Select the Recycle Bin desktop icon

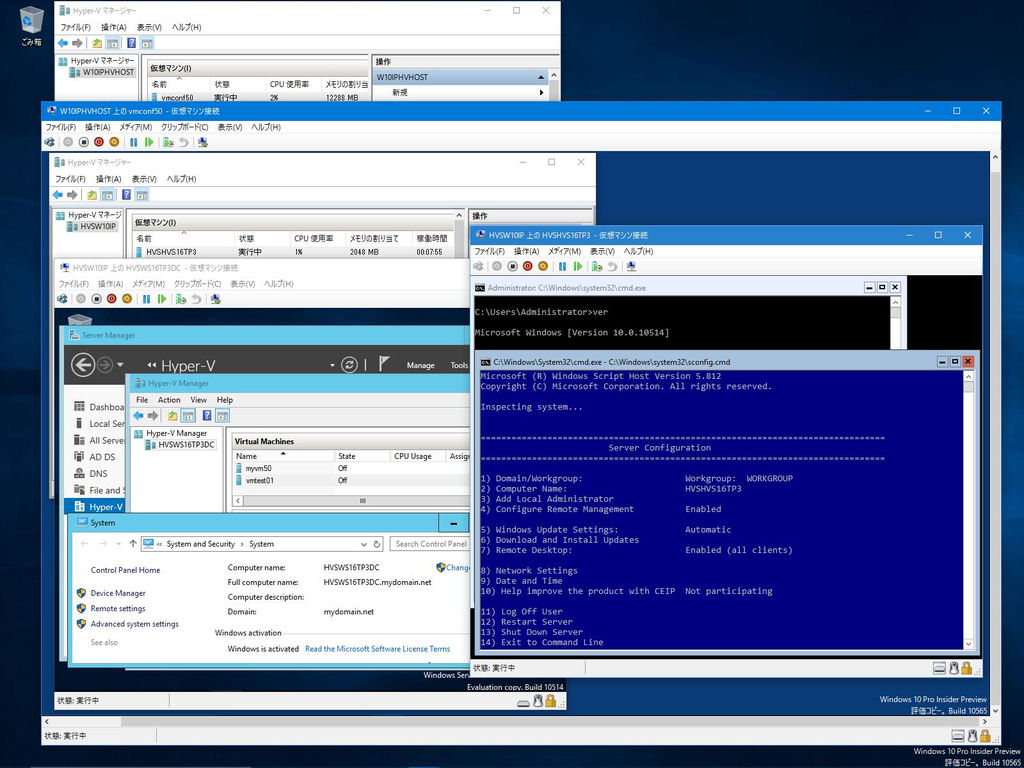[x=30, y=27]
